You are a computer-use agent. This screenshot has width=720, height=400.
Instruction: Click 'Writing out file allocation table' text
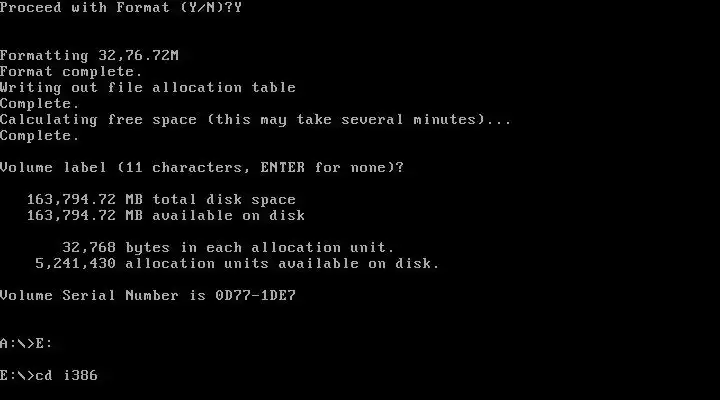[148, 87]
